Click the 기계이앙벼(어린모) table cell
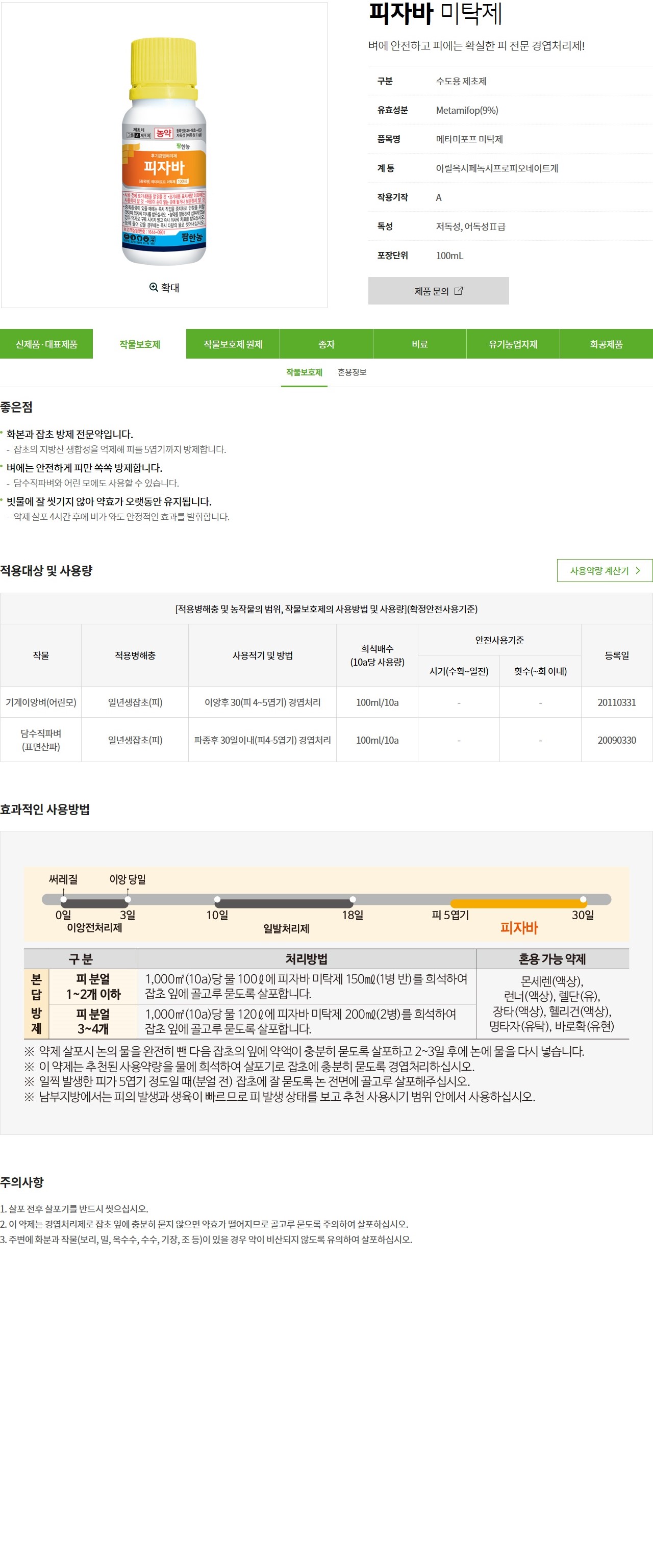This screenshot has height=1568, width=653. (41, 702)
